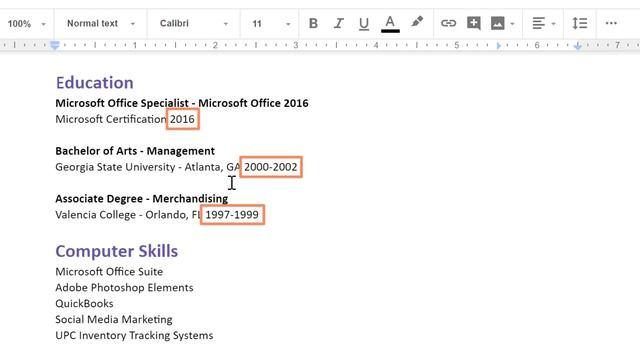Screen dimensions: 640x360
Task: Click UPC Inventory Tracking Systems line
Action: click(134, 335)
